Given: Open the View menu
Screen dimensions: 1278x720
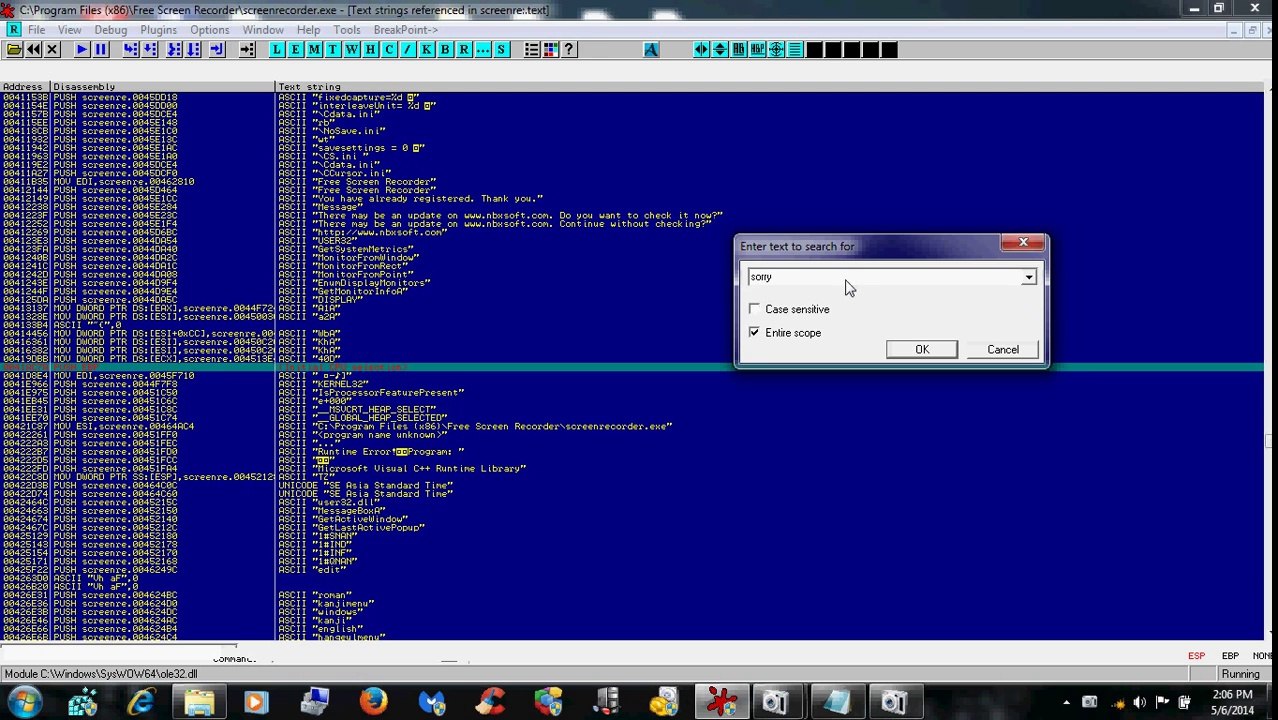Looking at the screenshot, I should (x=69, y=30).
